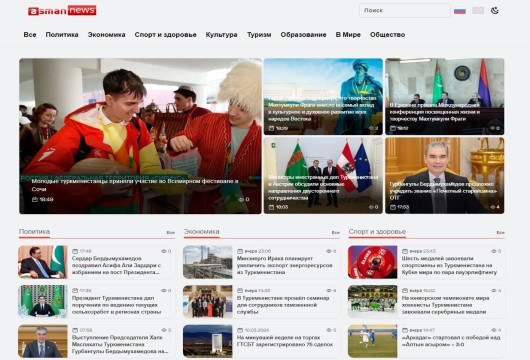This screenshot has width=530, height=360.
Task: Click the calendar icon beside 17:53
Action: click(393, 207)
